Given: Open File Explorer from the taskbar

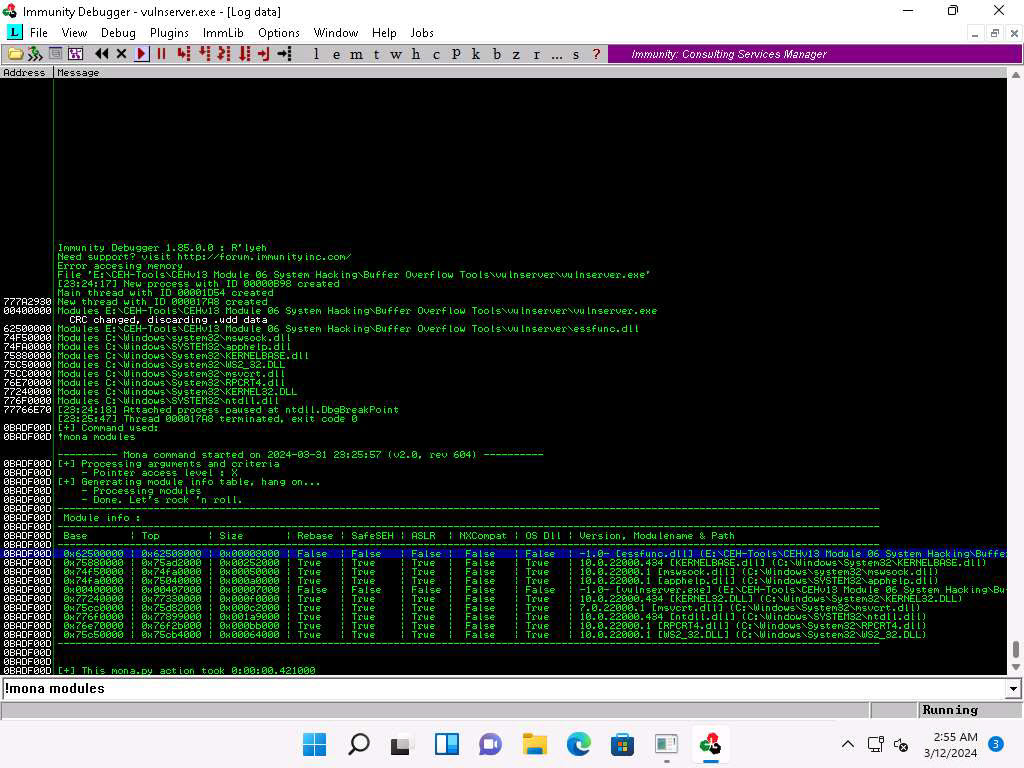Looking at the screenshot, I should 535,744.
